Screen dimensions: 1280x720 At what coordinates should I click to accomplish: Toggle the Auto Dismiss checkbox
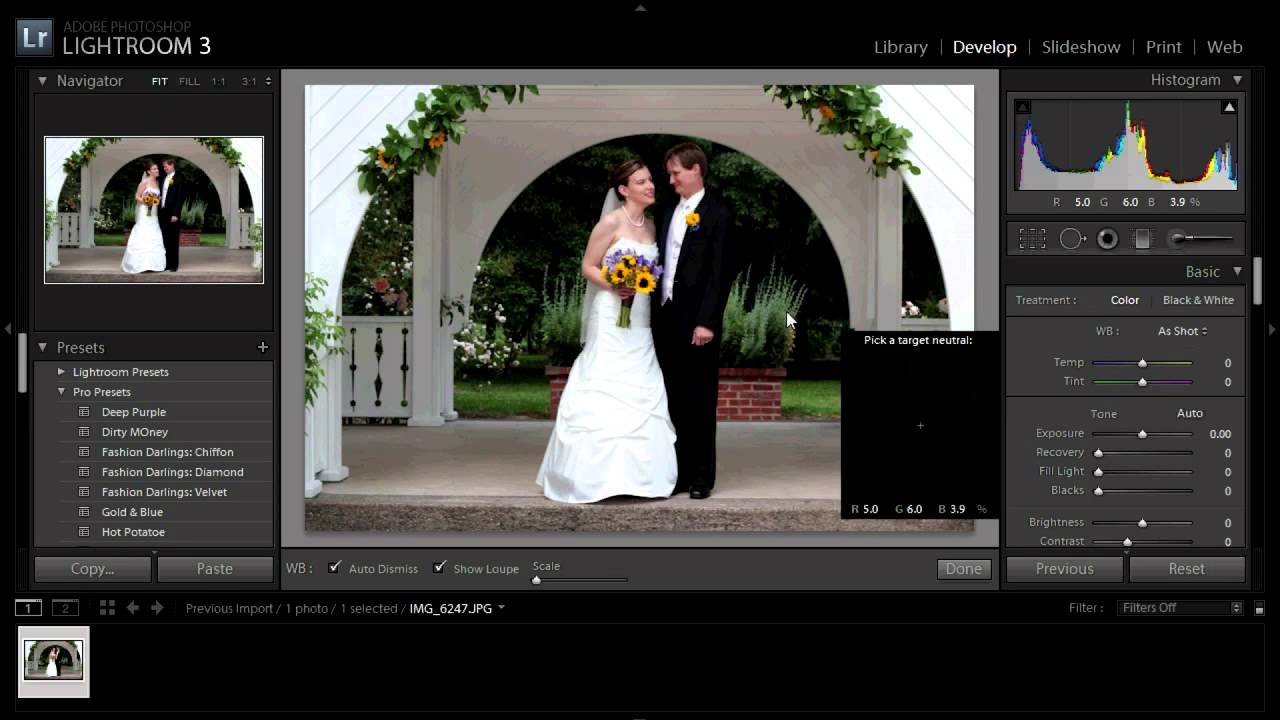pos(334,567)
